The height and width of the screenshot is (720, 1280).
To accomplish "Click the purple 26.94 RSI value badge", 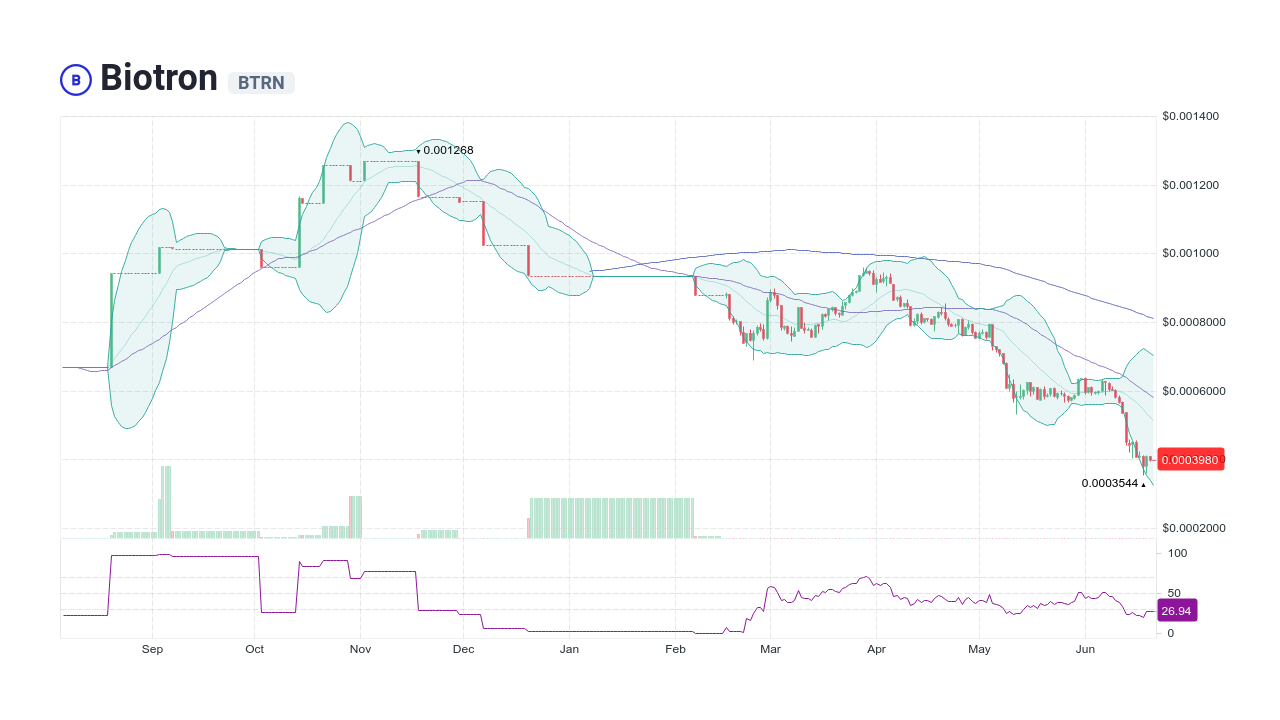I will tap(1177, 610).
